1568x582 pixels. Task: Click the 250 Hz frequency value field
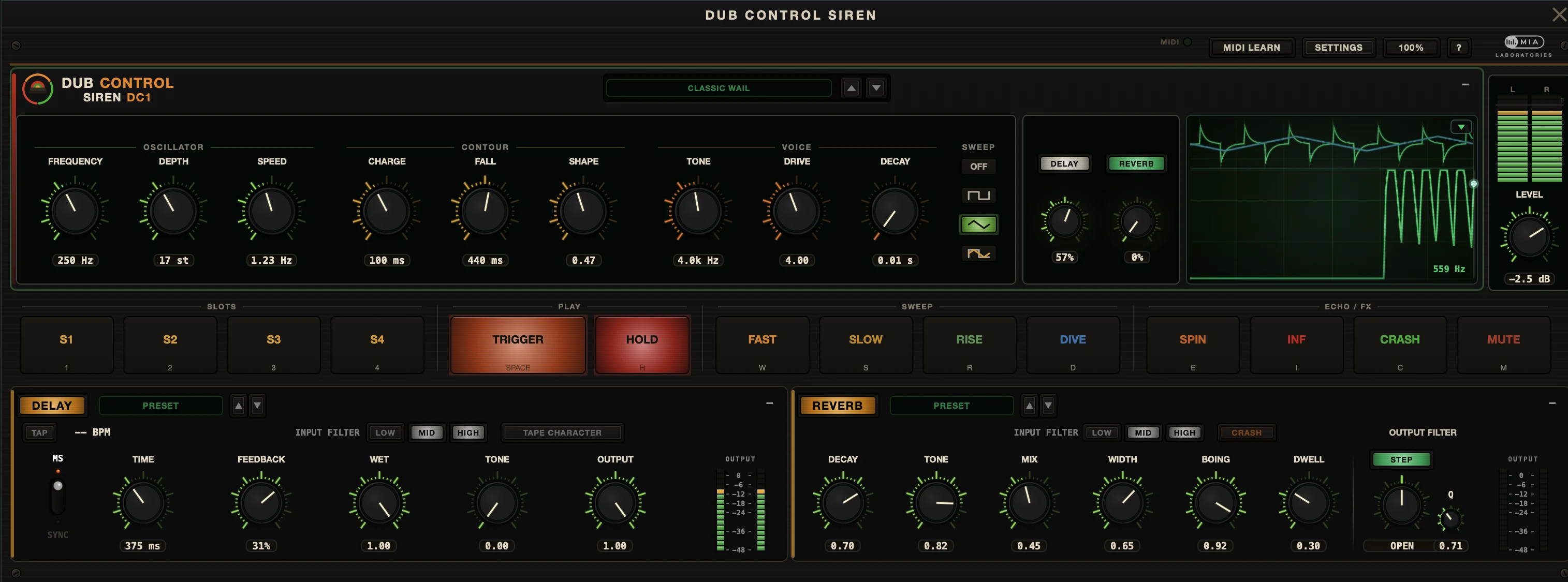coord(75,260)
